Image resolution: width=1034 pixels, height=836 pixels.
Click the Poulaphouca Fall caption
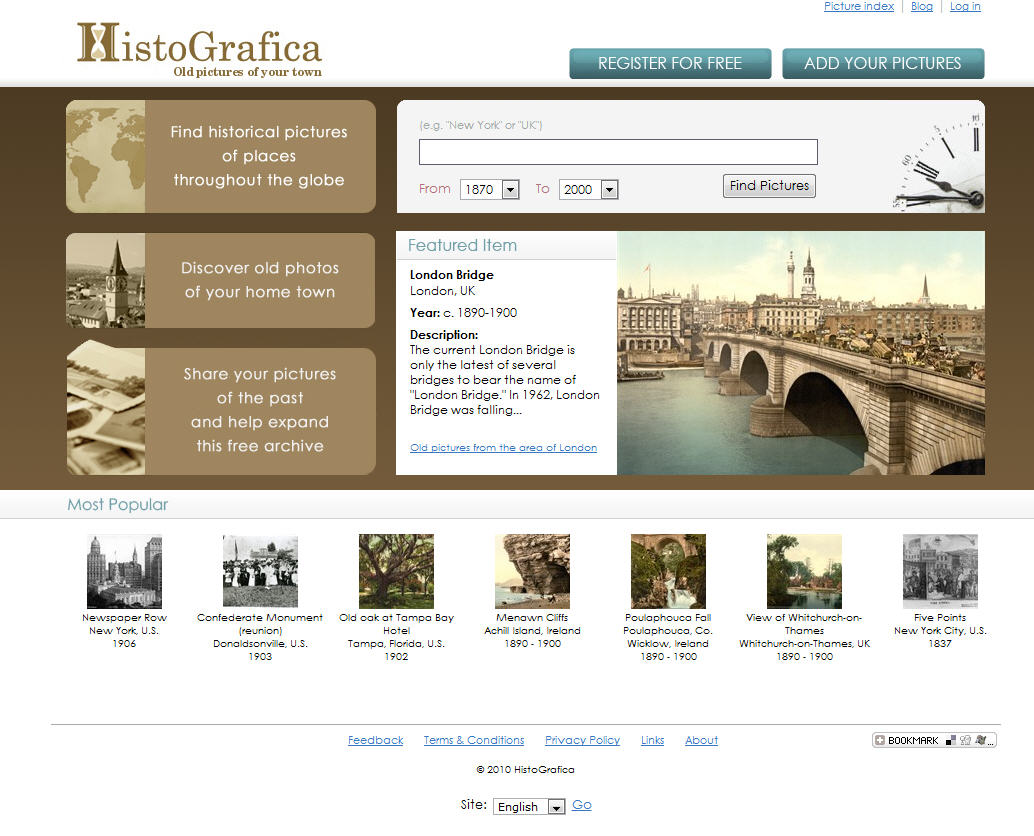coord(668,637)
